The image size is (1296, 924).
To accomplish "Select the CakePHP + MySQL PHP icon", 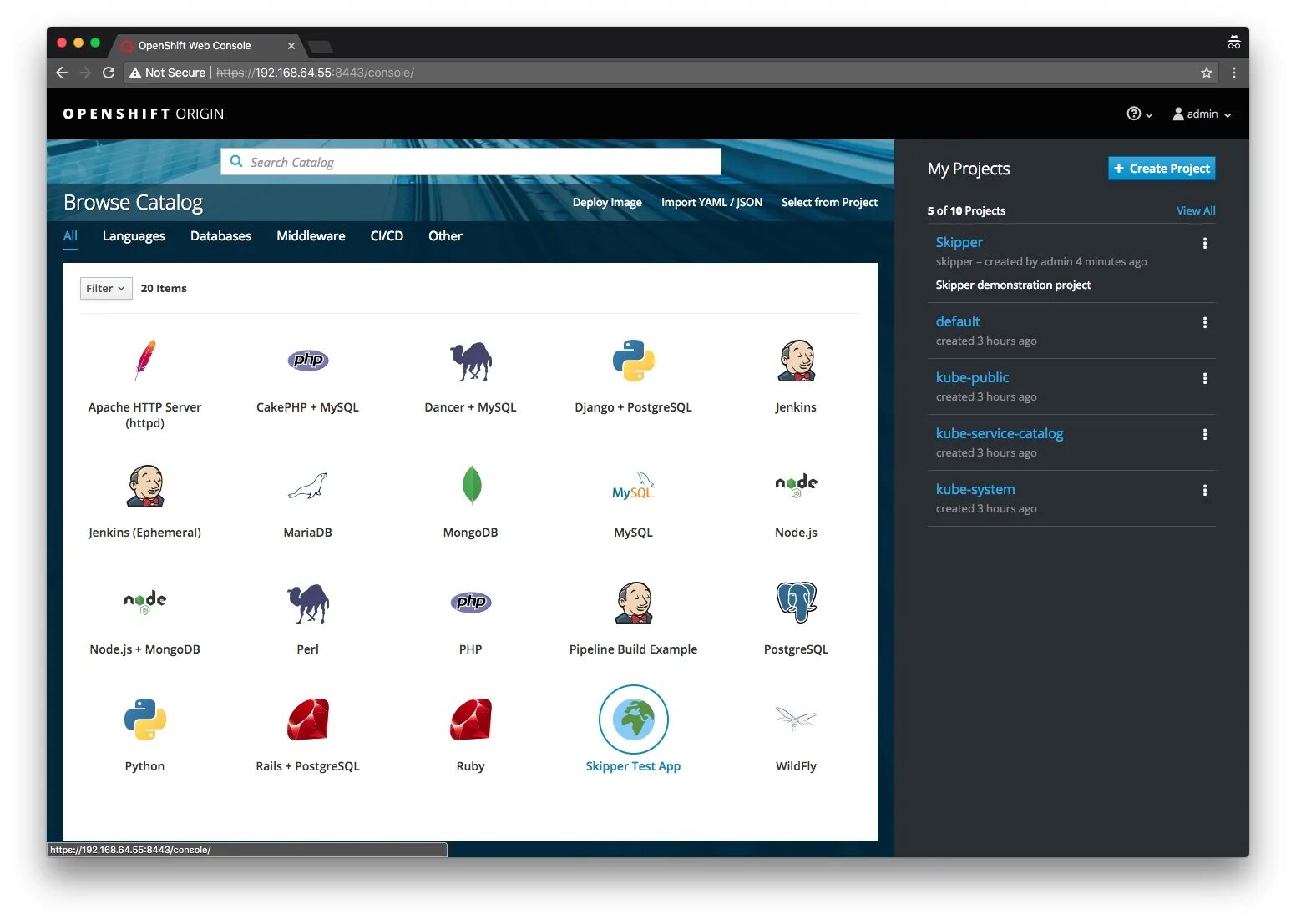I will pyautogui.click(x=308, y=360).
